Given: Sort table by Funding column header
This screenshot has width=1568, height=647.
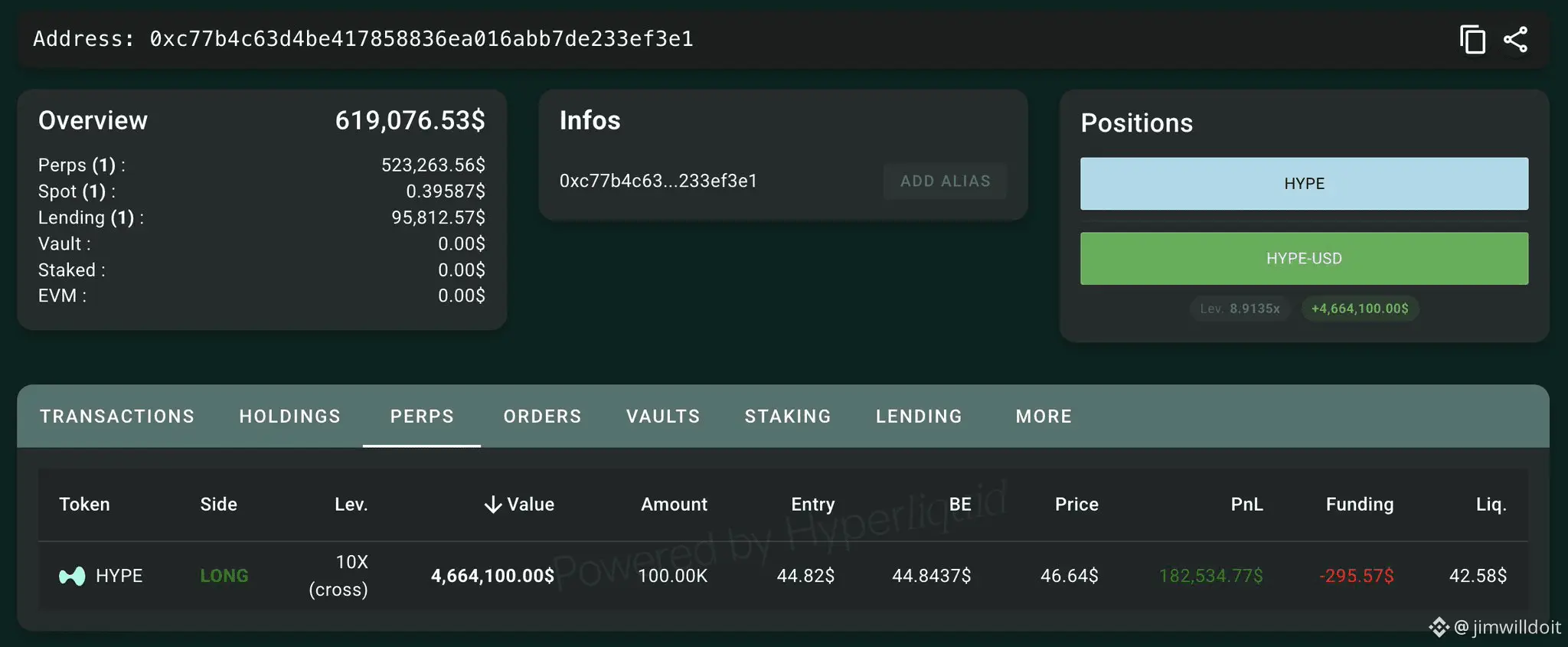Looking at the screenshot, I should (1360, 505).
